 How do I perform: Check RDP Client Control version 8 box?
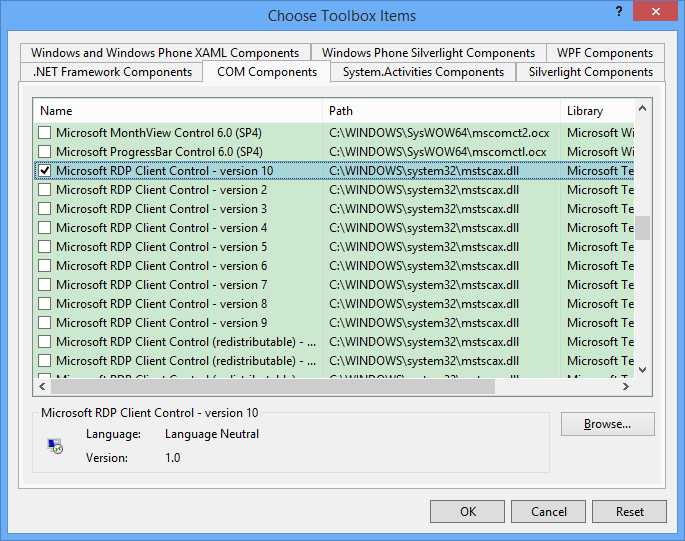tap(45, 304)
